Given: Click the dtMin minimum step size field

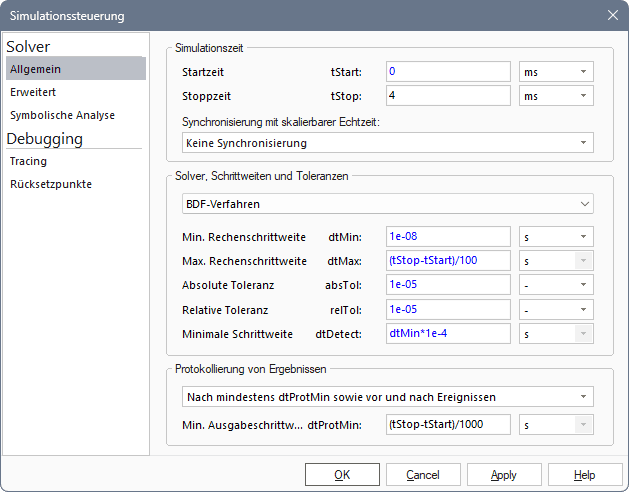Looking at the screenshot, I should tap(448, 237).
